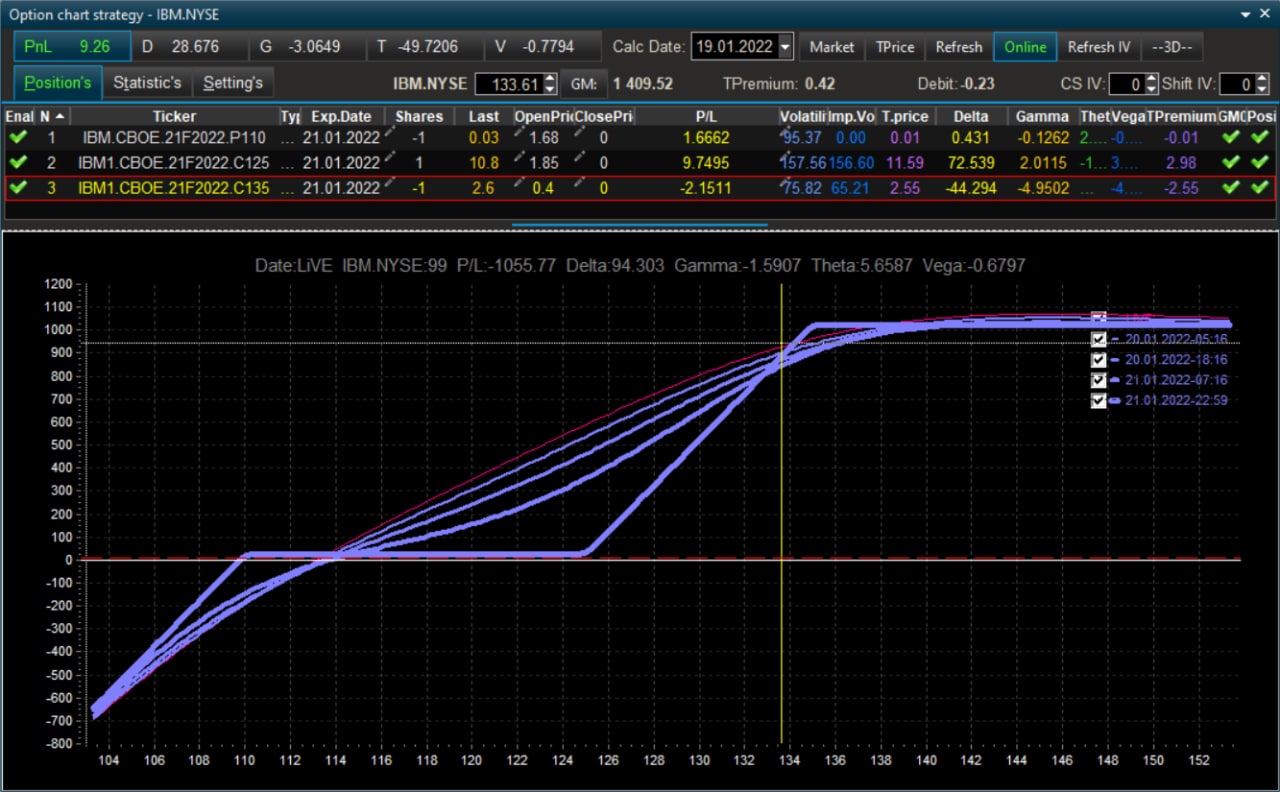
Task: Switch to the Statistic's tab
Action: tap(147, 83)
